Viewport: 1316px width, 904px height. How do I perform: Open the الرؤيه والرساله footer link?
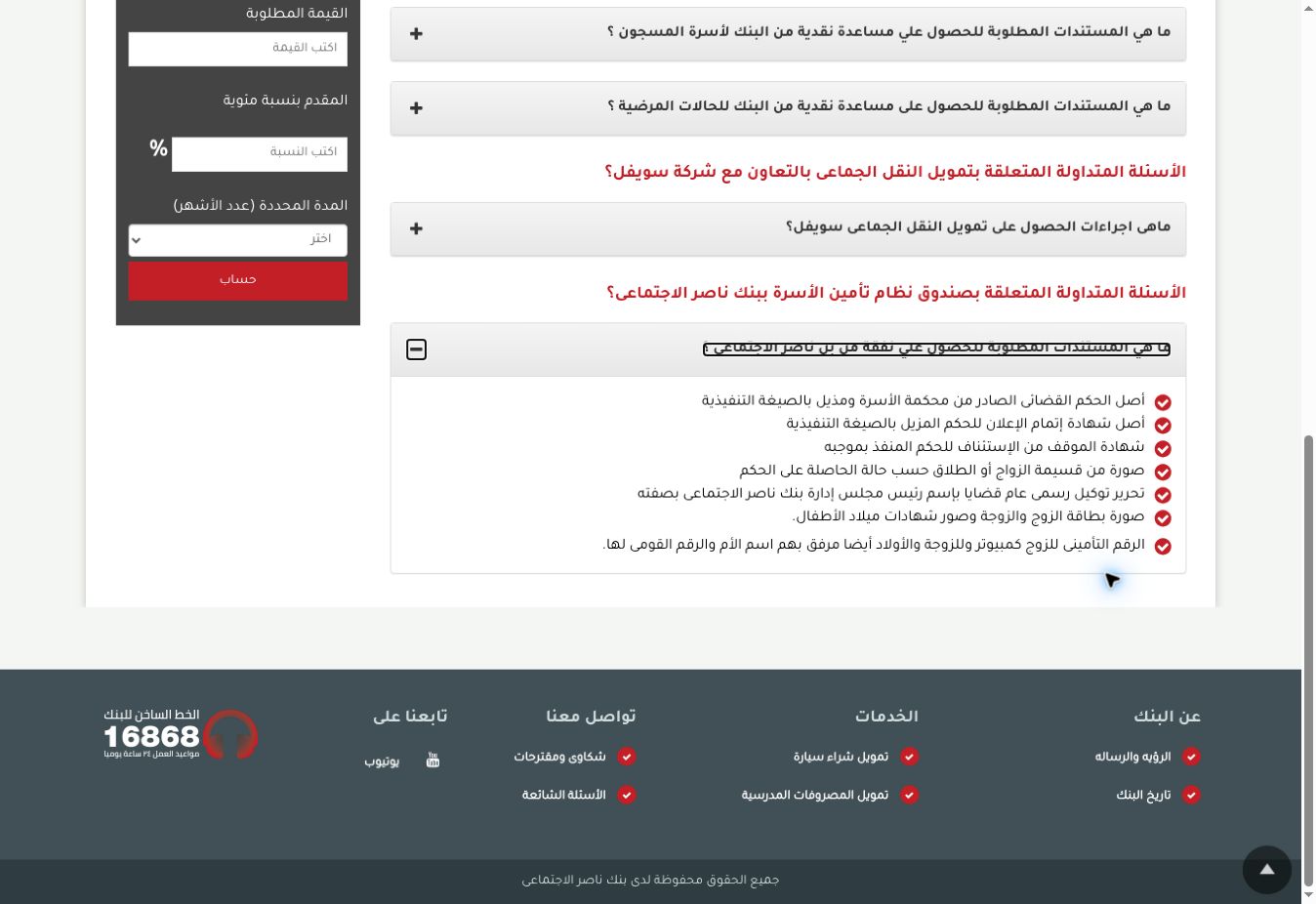click(x=1132, y=757)
